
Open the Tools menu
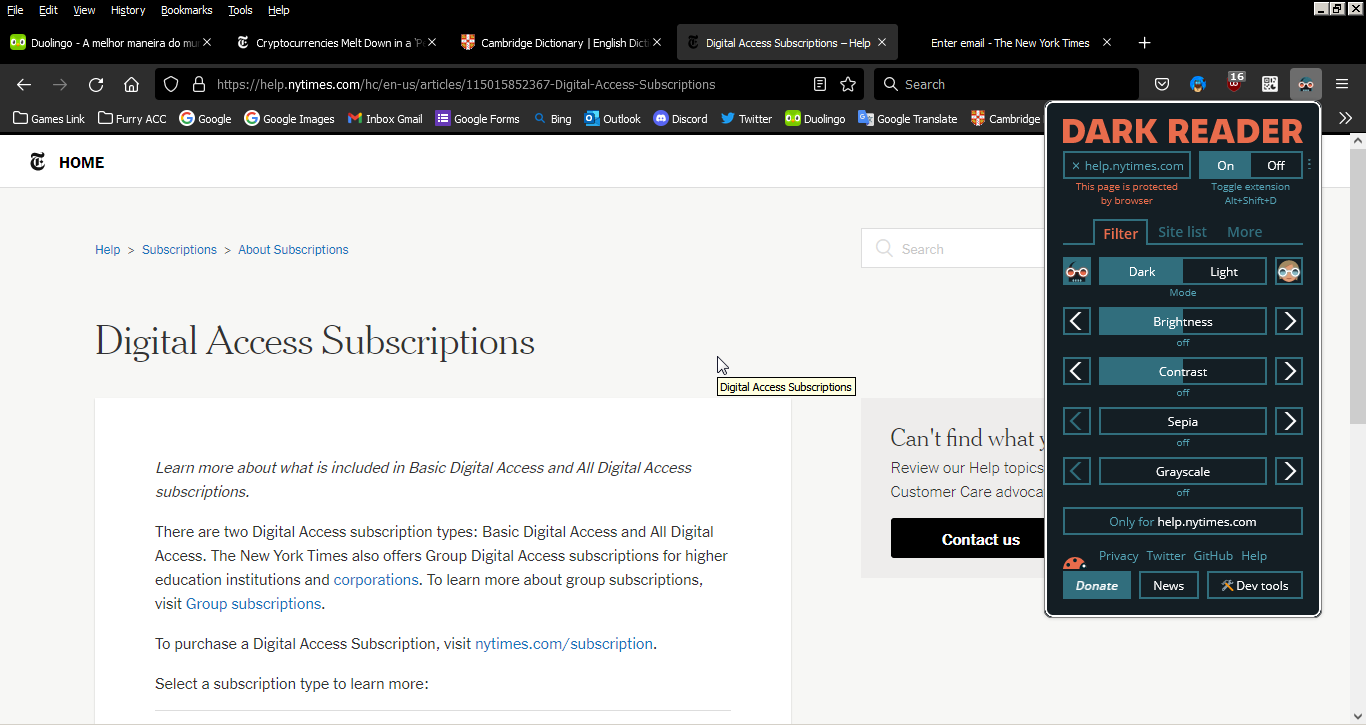coord(240,10)
